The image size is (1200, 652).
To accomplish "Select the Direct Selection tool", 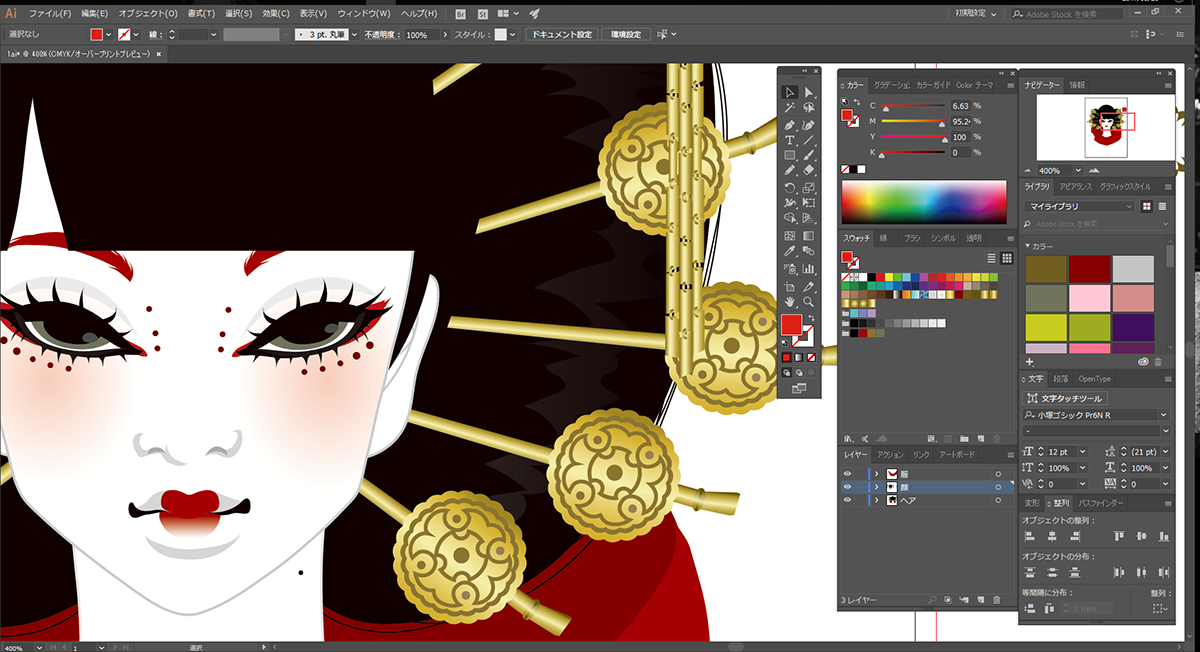I will pos(808,92).
